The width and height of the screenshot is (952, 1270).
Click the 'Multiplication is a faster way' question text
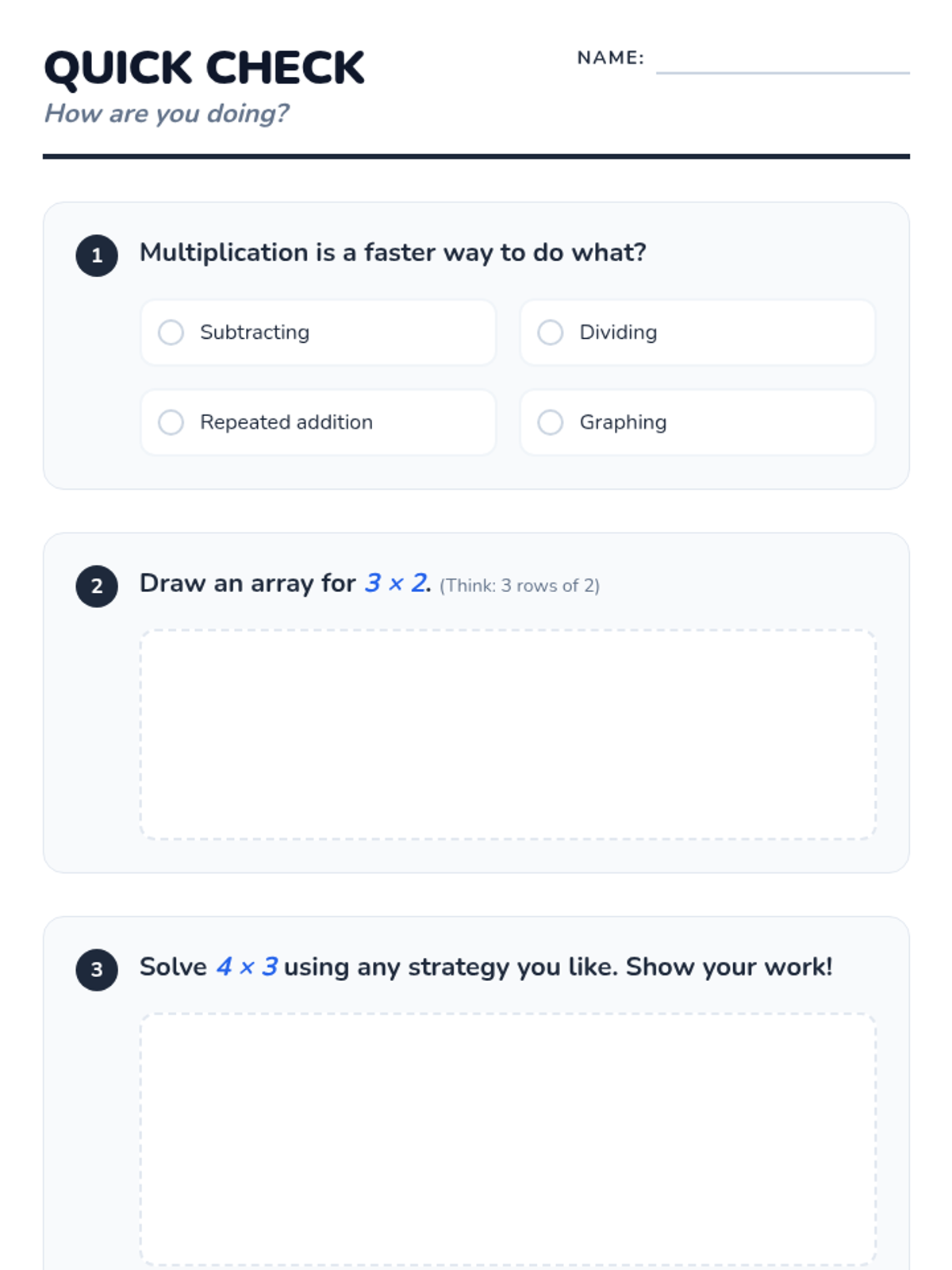pyautogui.click(x=393, y=252)
